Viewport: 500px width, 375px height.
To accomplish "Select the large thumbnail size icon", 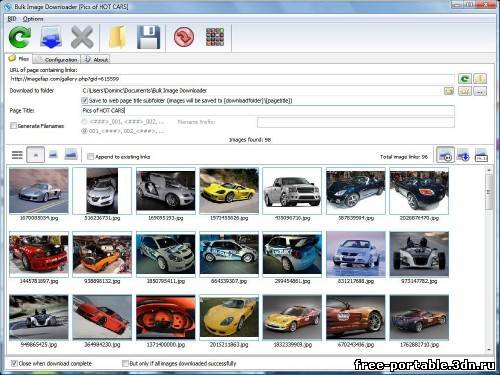I will [71, 154].
